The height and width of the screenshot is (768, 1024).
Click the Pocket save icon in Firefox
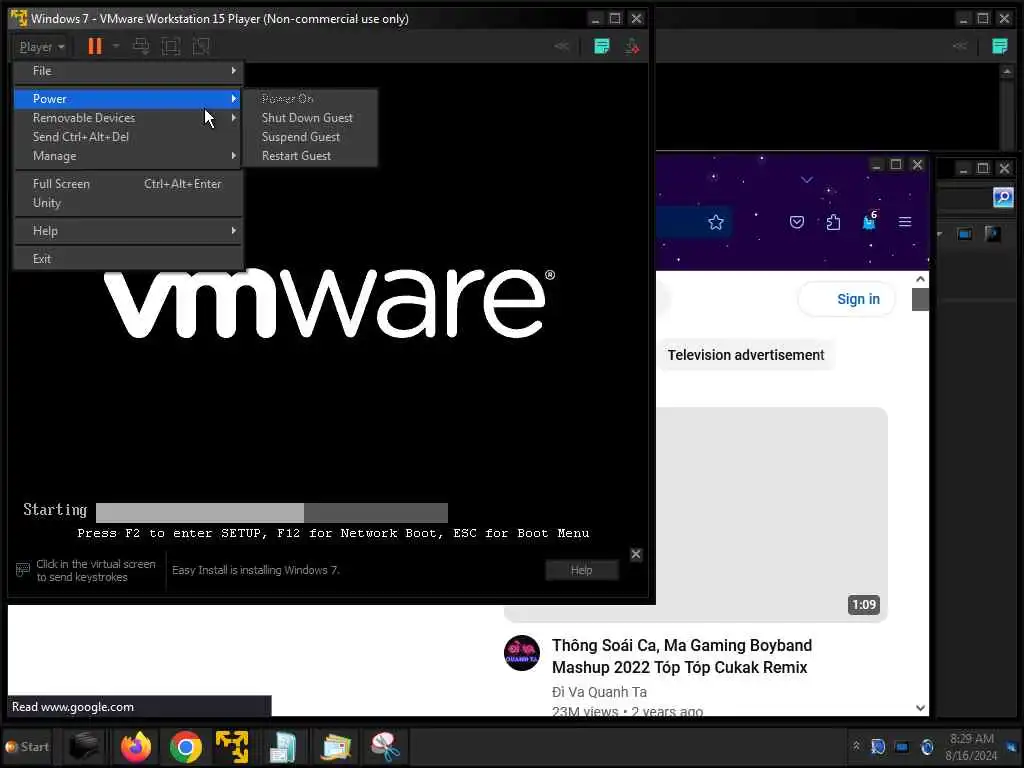pos(797,223)
